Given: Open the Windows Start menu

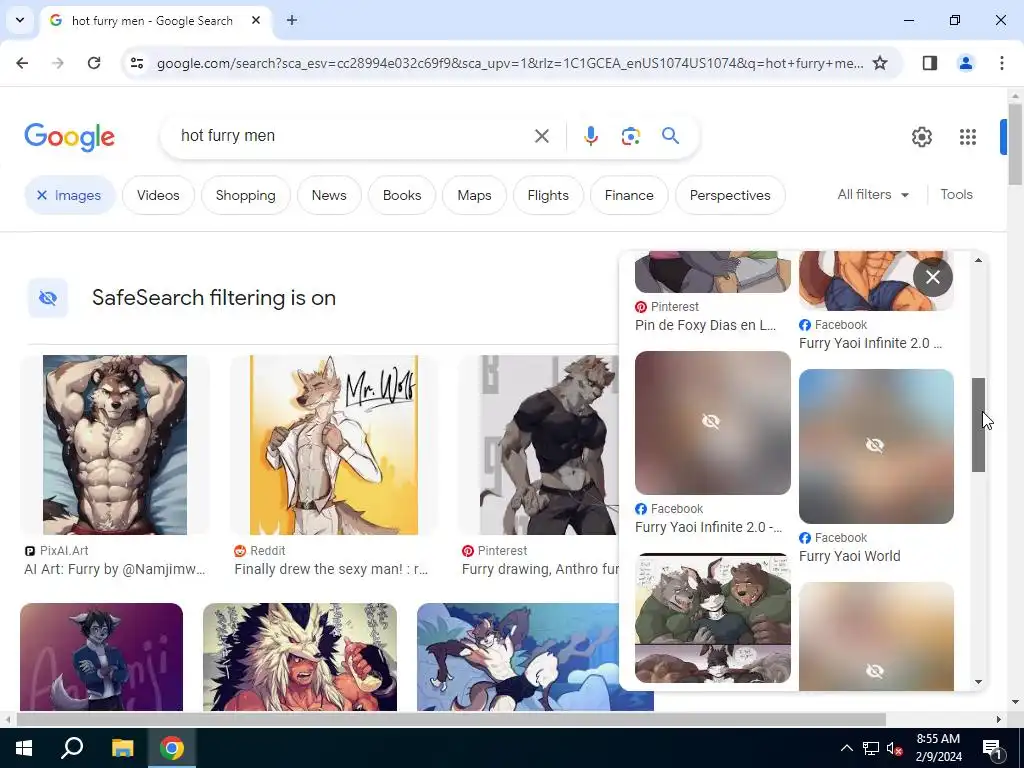Looking at the screenshot, I should point(24,748).
